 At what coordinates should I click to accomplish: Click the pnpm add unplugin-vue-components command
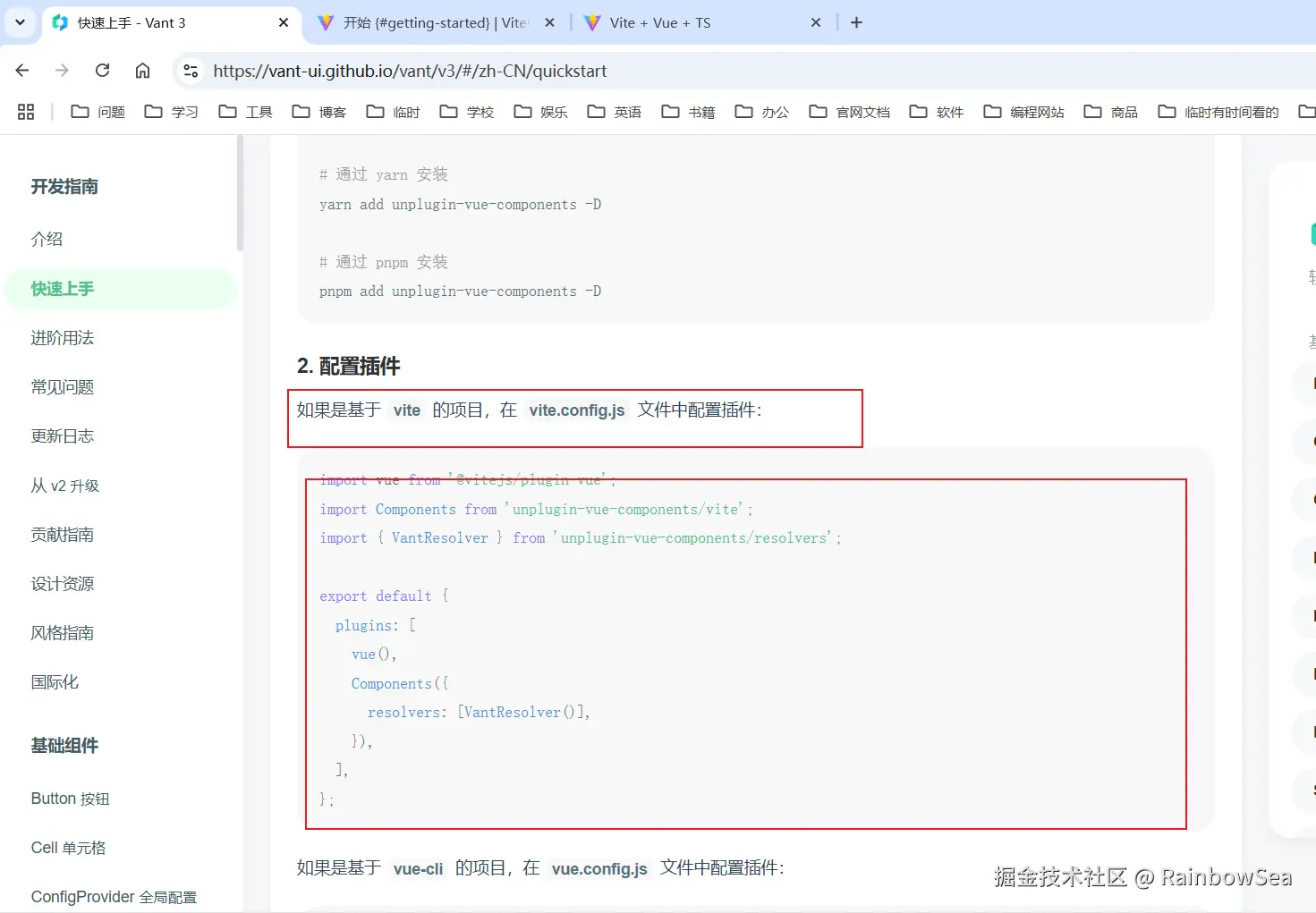pyautogui.click(x=460, y=292)
